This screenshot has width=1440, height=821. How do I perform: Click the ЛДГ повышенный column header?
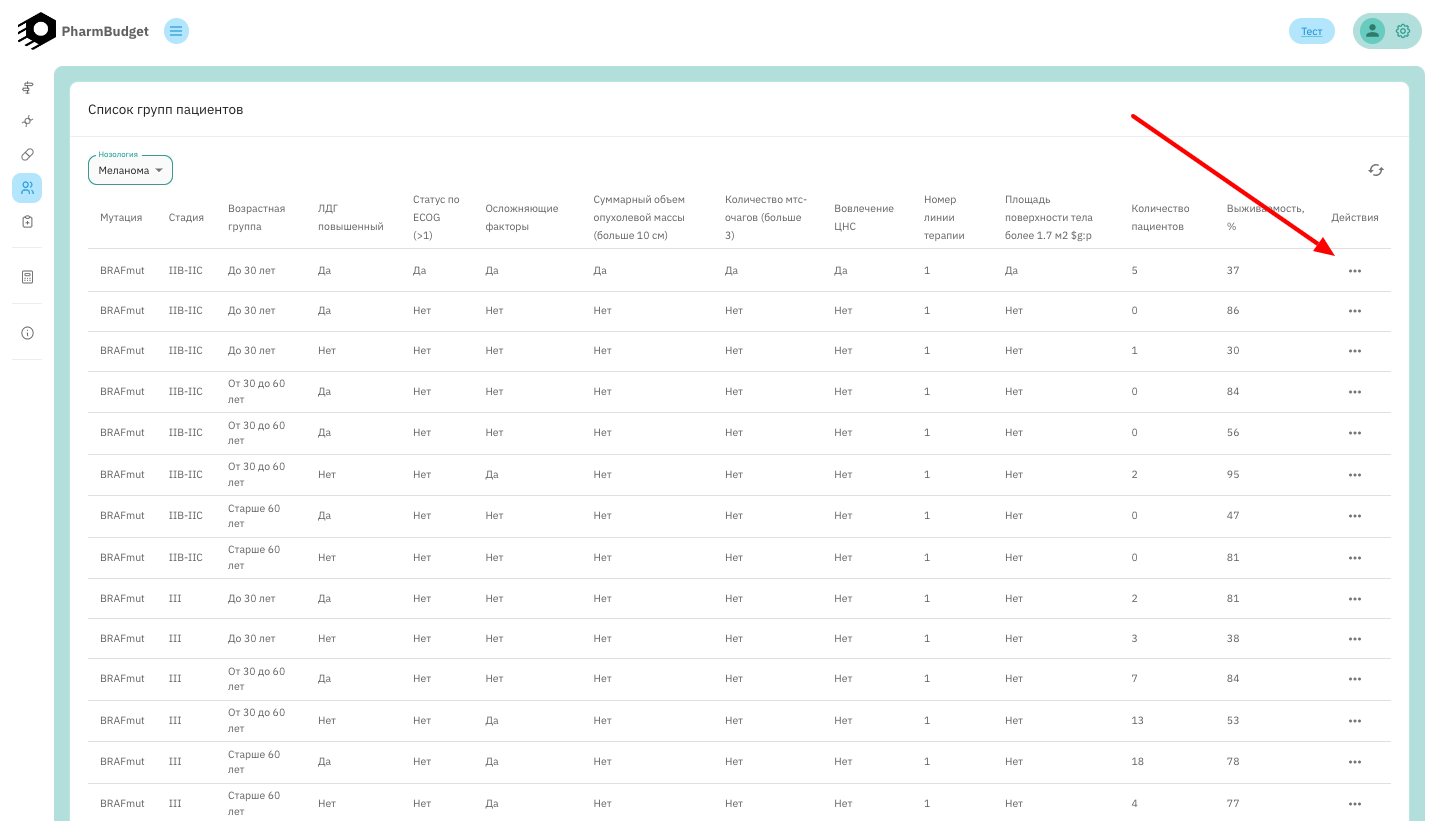coord(350,217)
